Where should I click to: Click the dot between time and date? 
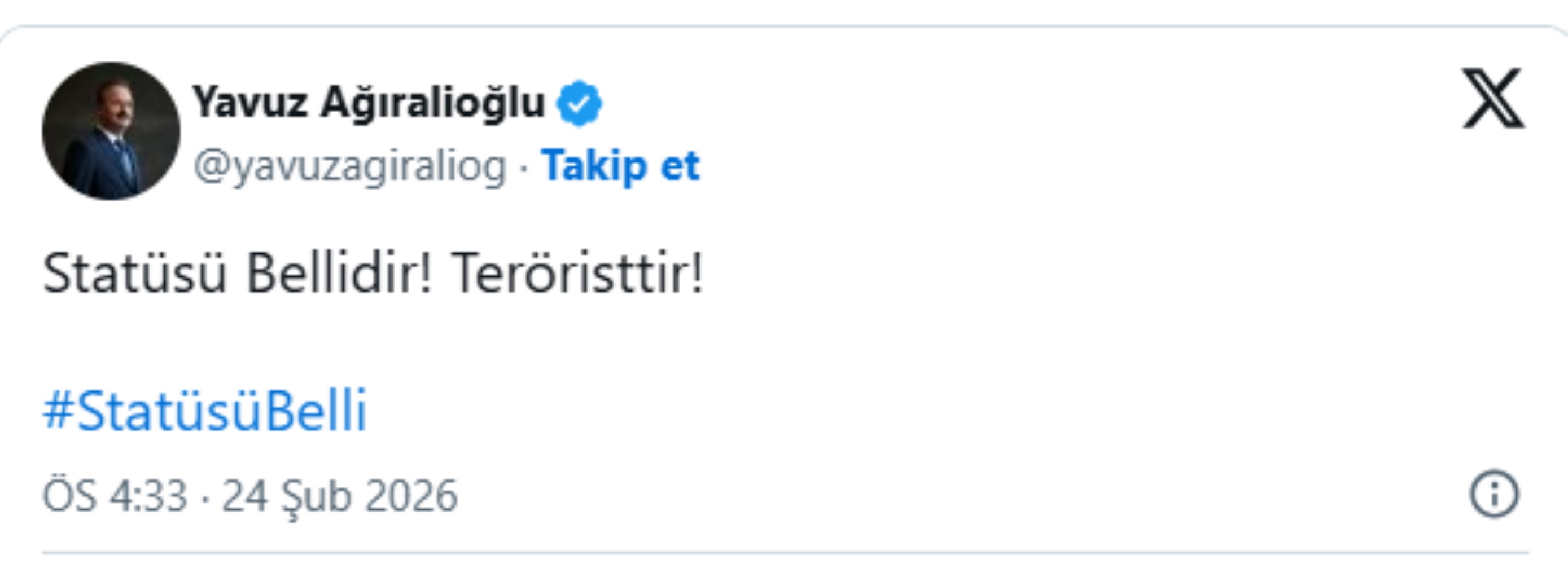pos(204,496)
